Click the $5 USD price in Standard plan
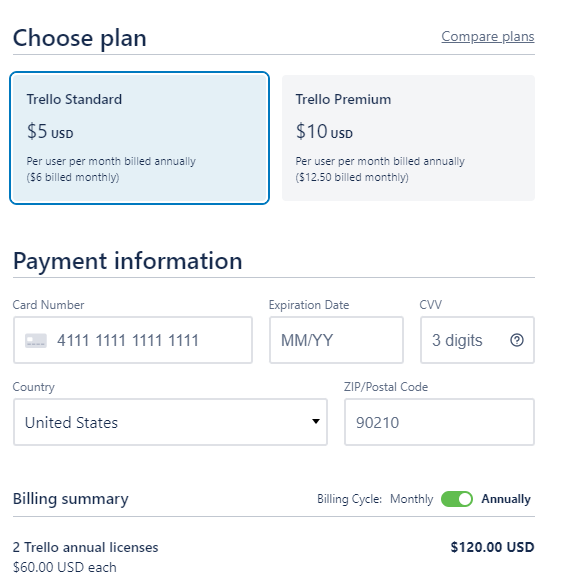 point(50,132)
